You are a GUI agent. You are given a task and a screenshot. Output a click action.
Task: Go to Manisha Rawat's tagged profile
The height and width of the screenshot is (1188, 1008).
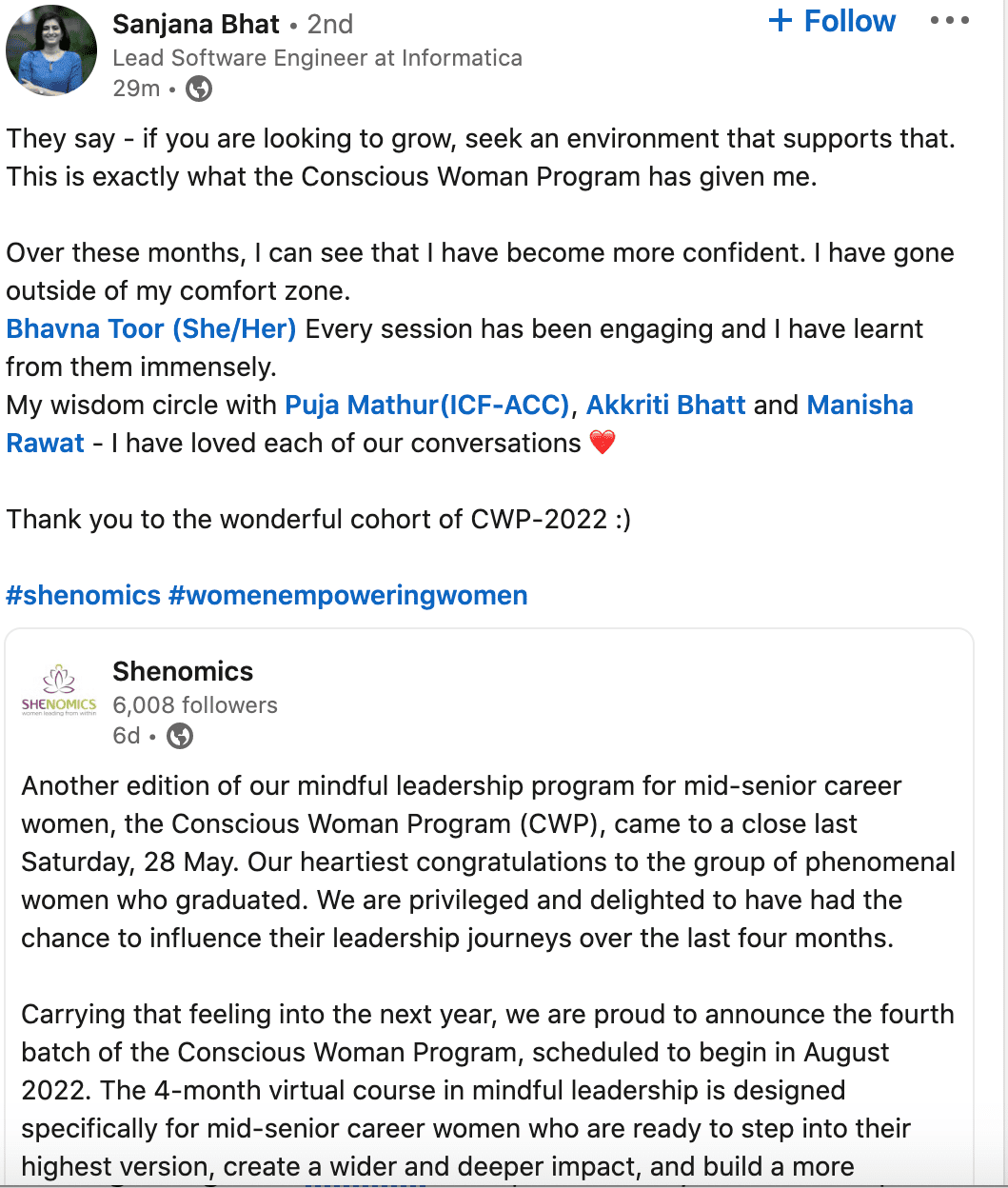point(860,406)
